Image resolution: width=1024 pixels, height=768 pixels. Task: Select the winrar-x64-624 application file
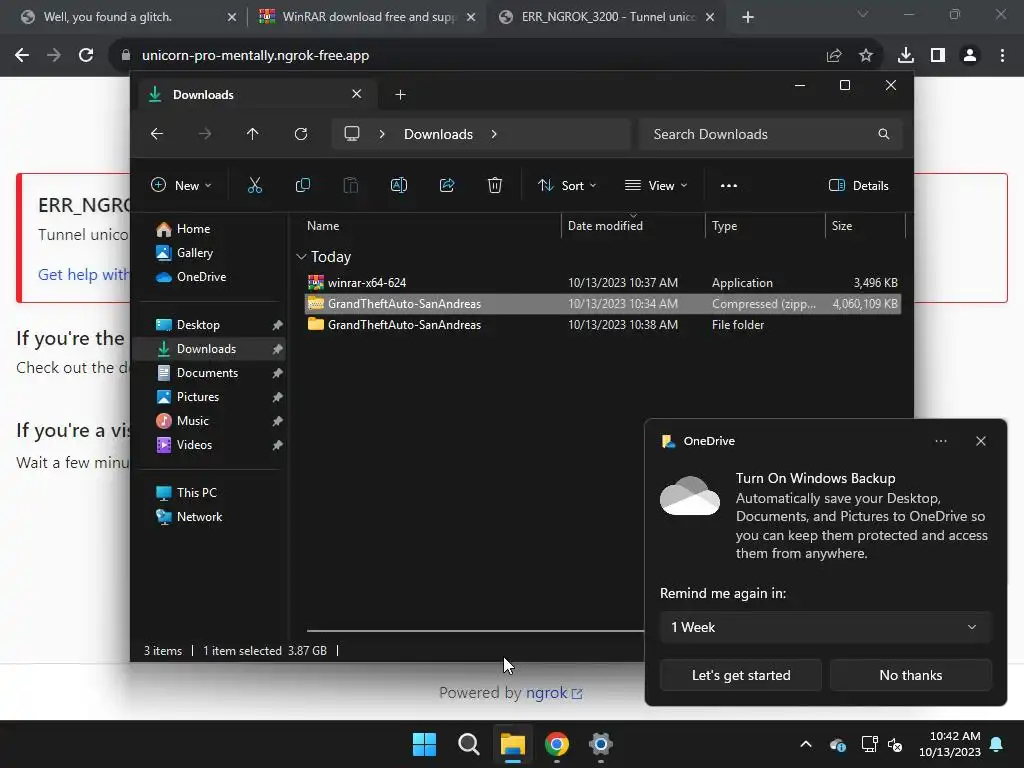coord(602,283)
